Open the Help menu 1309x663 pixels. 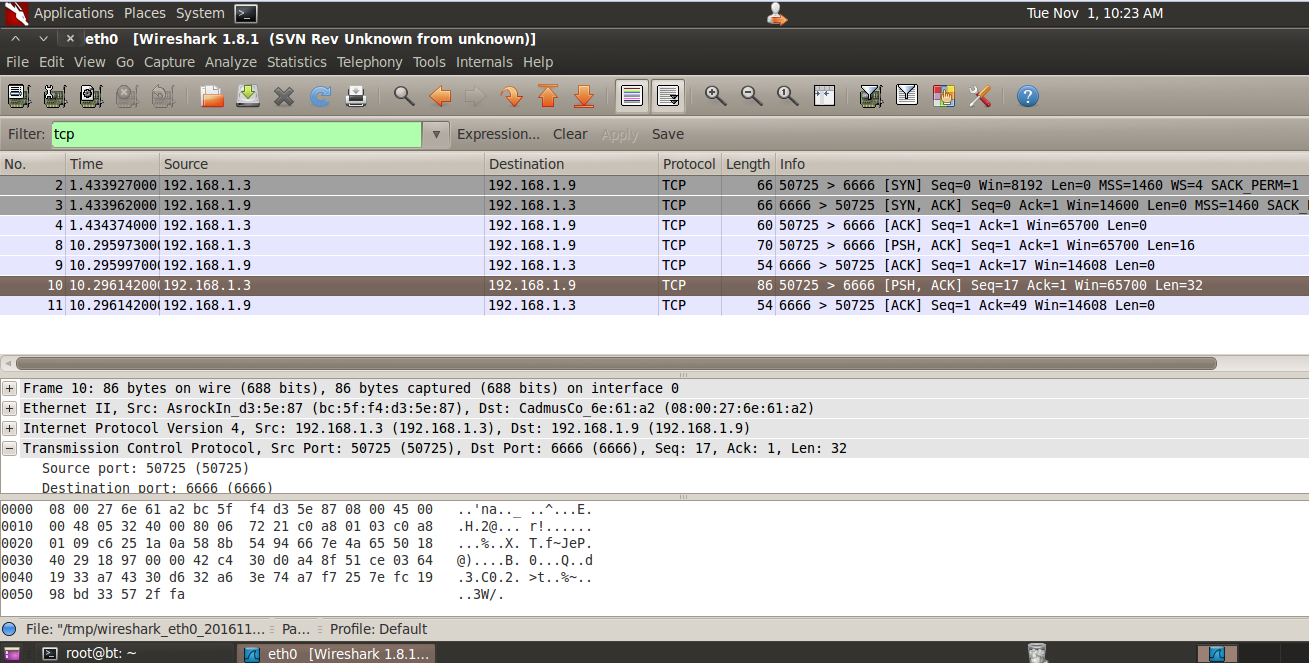(538, 62)
